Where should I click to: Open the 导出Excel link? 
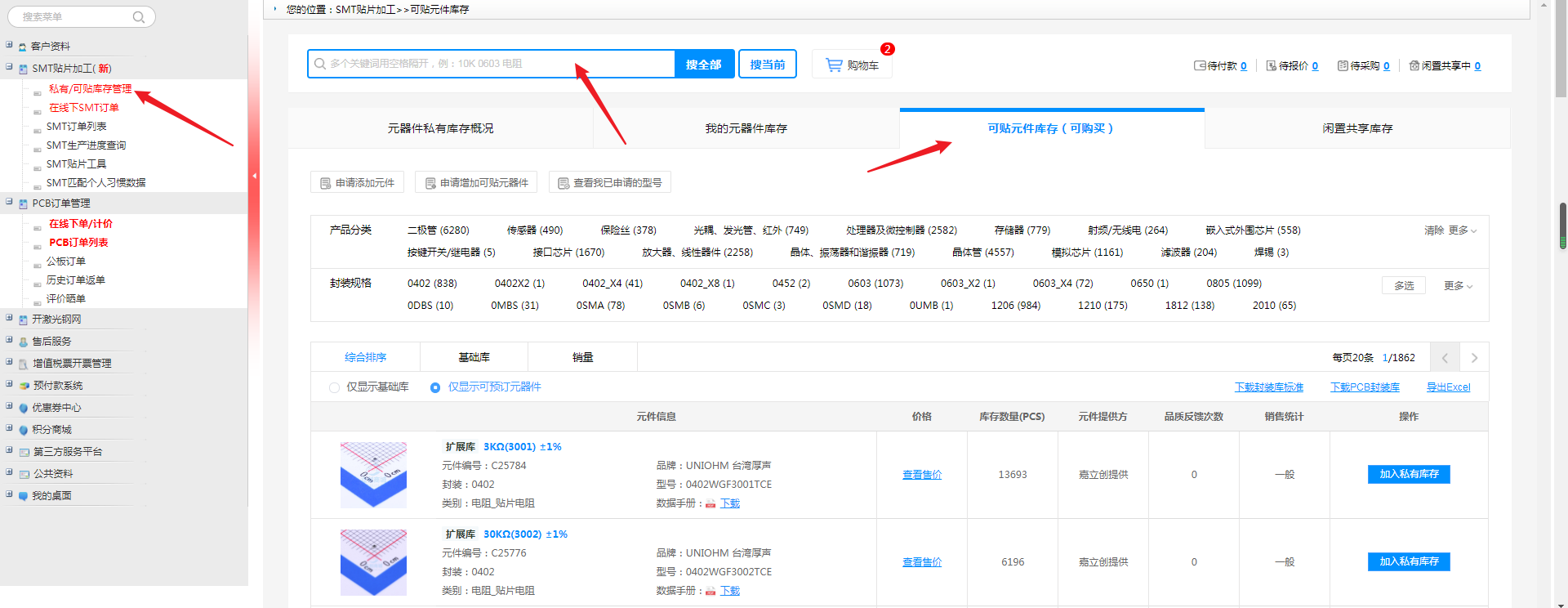pos(1448,387)
